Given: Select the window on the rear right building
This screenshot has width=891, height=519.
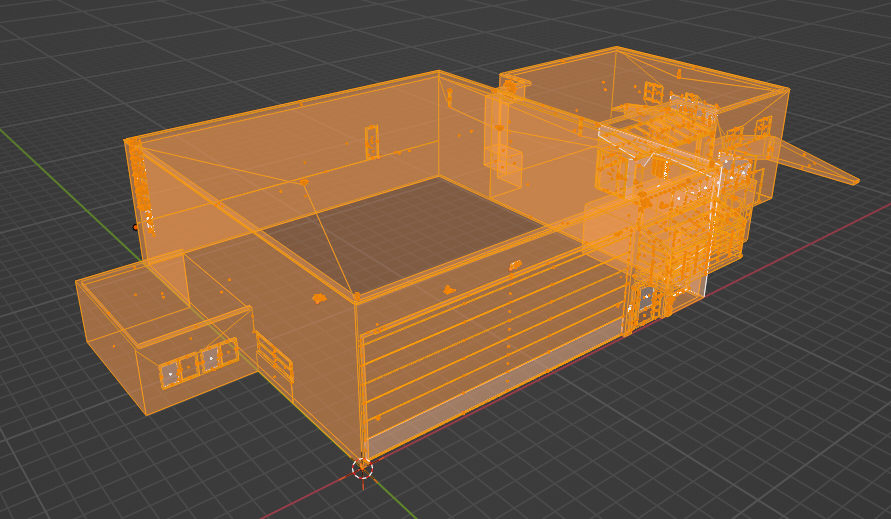Looking at the screenshot, I should (x=652, y=94).
